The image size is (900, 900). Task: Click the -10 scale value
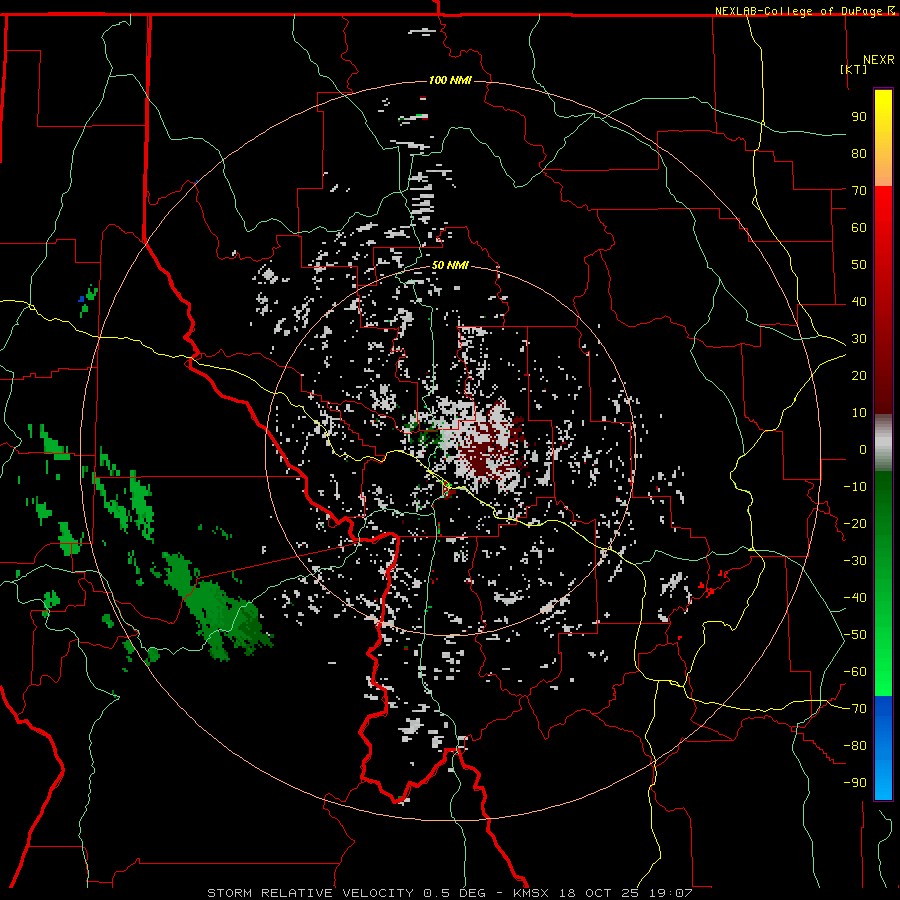click(x=855, y=487)
